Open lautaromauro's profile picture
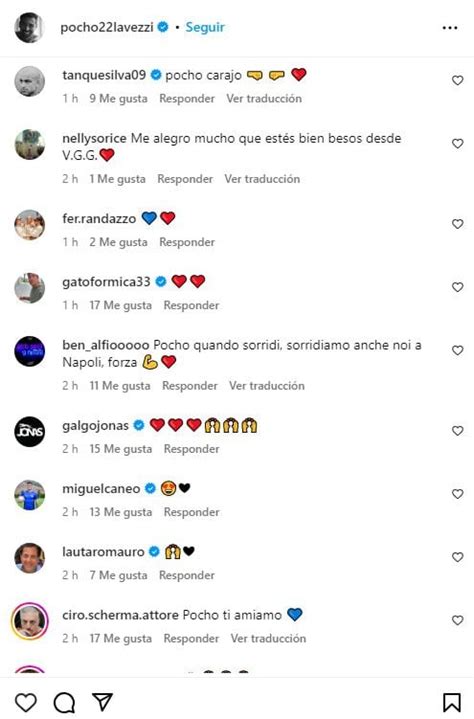 point(30,558)
